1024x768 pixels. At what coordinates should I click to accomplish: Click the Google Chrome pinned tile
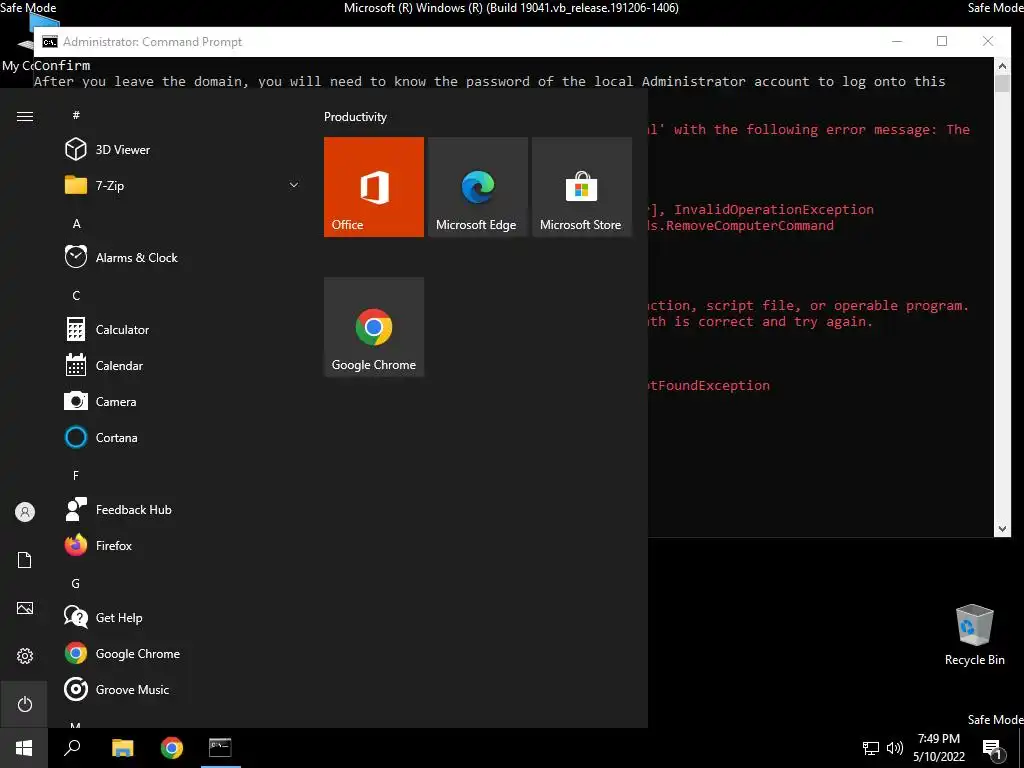point(374,327)
